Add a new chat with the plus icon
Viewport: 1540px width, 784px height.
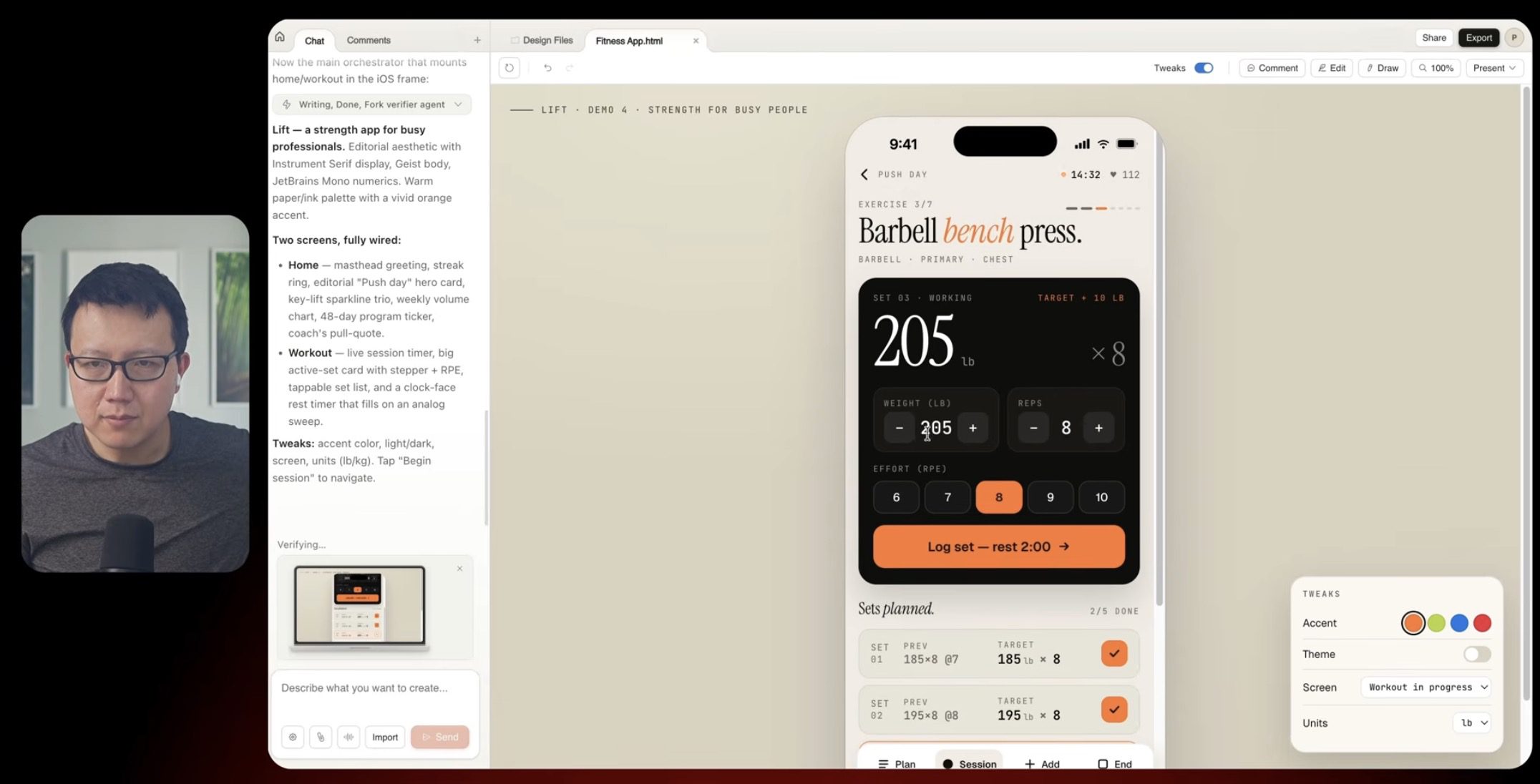[x=477, y=40]
